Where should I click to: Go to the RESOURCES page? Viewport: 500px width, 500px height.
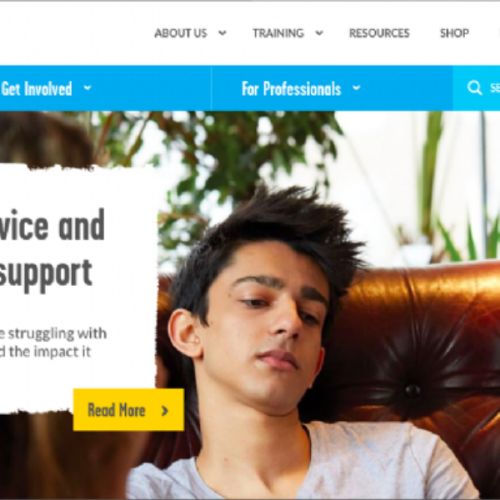[379, 33]
